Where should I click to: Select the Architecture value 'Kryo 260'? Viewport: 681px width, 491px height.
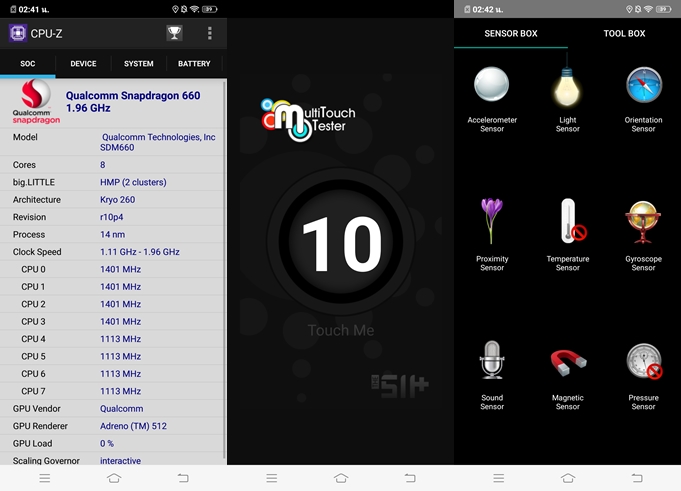117,200
